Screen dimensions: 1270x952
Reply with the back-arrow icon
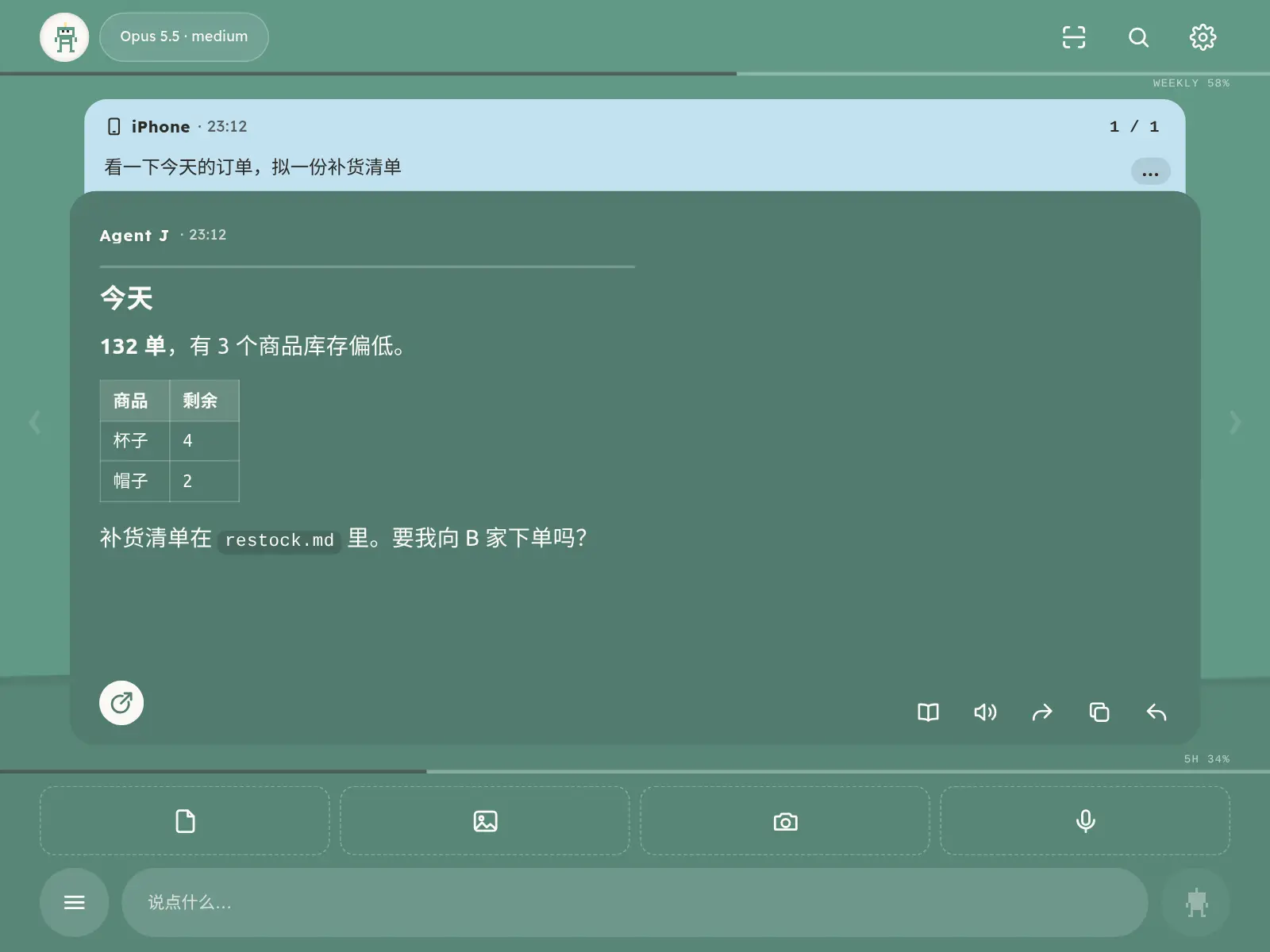(1156, 712)
